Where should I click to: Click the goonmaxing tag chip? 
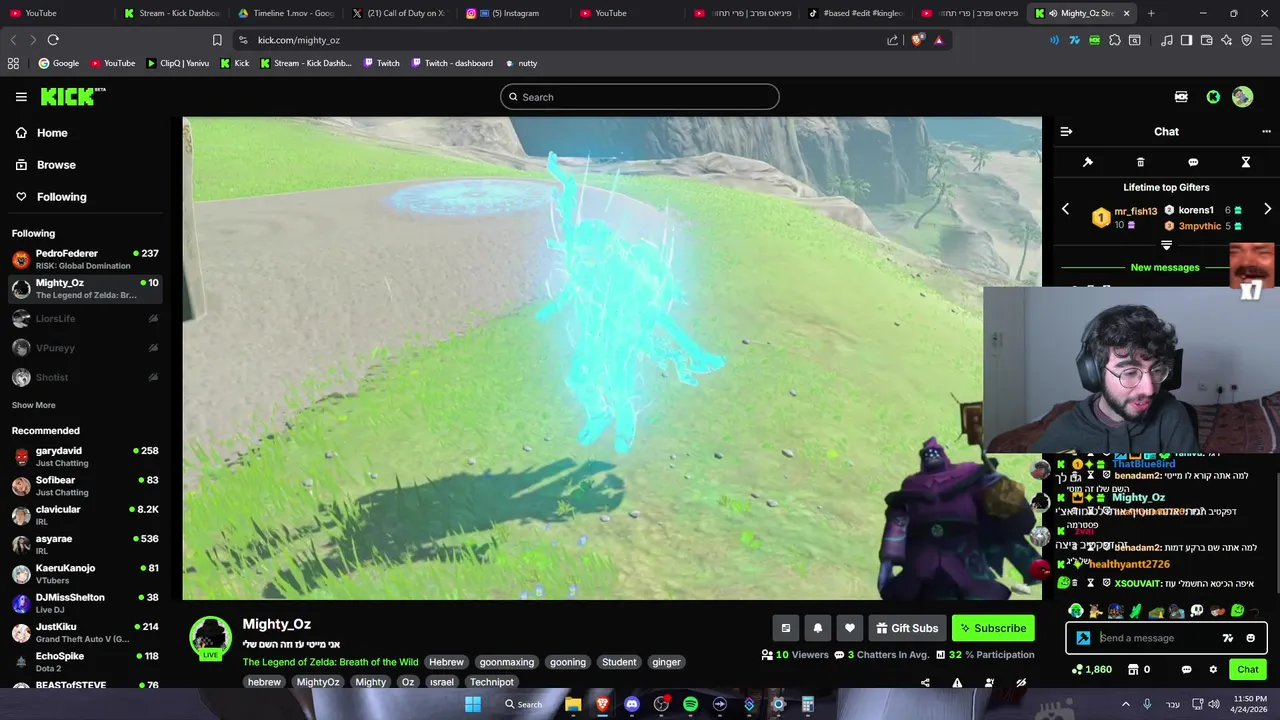pos(506,662)
